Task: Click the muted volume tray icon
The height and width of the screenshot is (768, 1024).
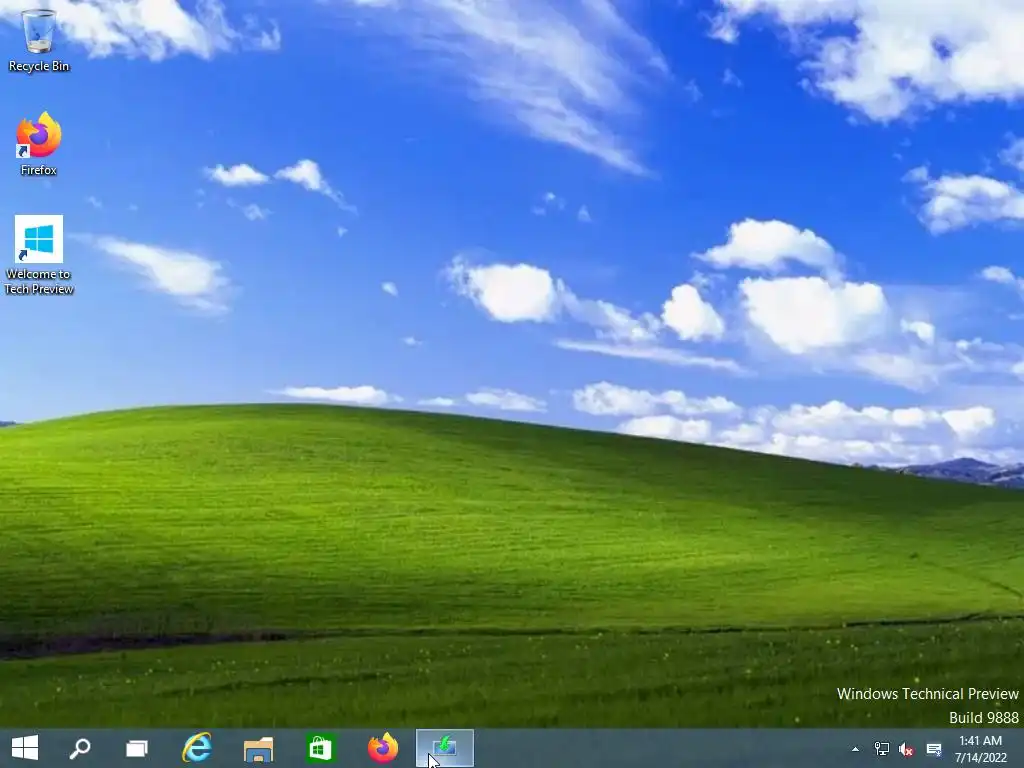Action: 906,749
